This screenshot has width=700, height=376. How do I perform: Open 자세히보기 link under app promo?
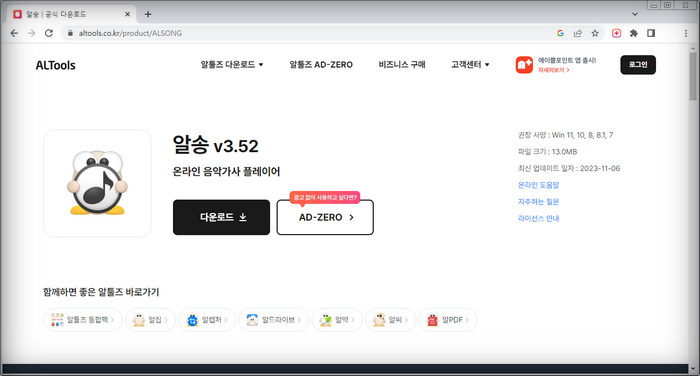click(554, 70)
